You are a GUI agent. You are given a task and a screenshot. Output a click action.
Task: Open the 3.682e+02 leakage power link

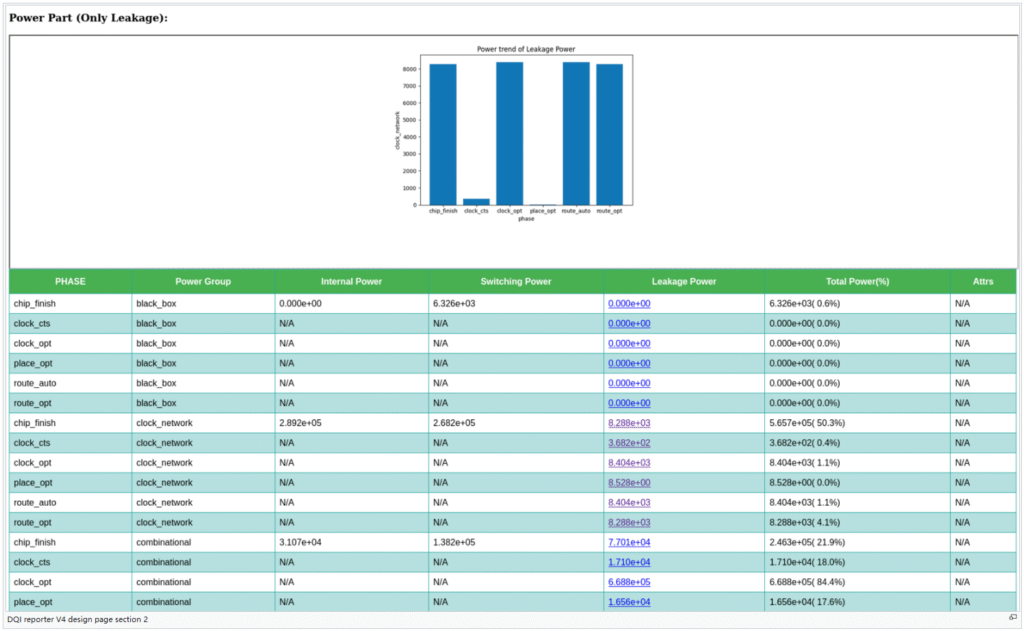pyautogui.click(x=629, y=443)
